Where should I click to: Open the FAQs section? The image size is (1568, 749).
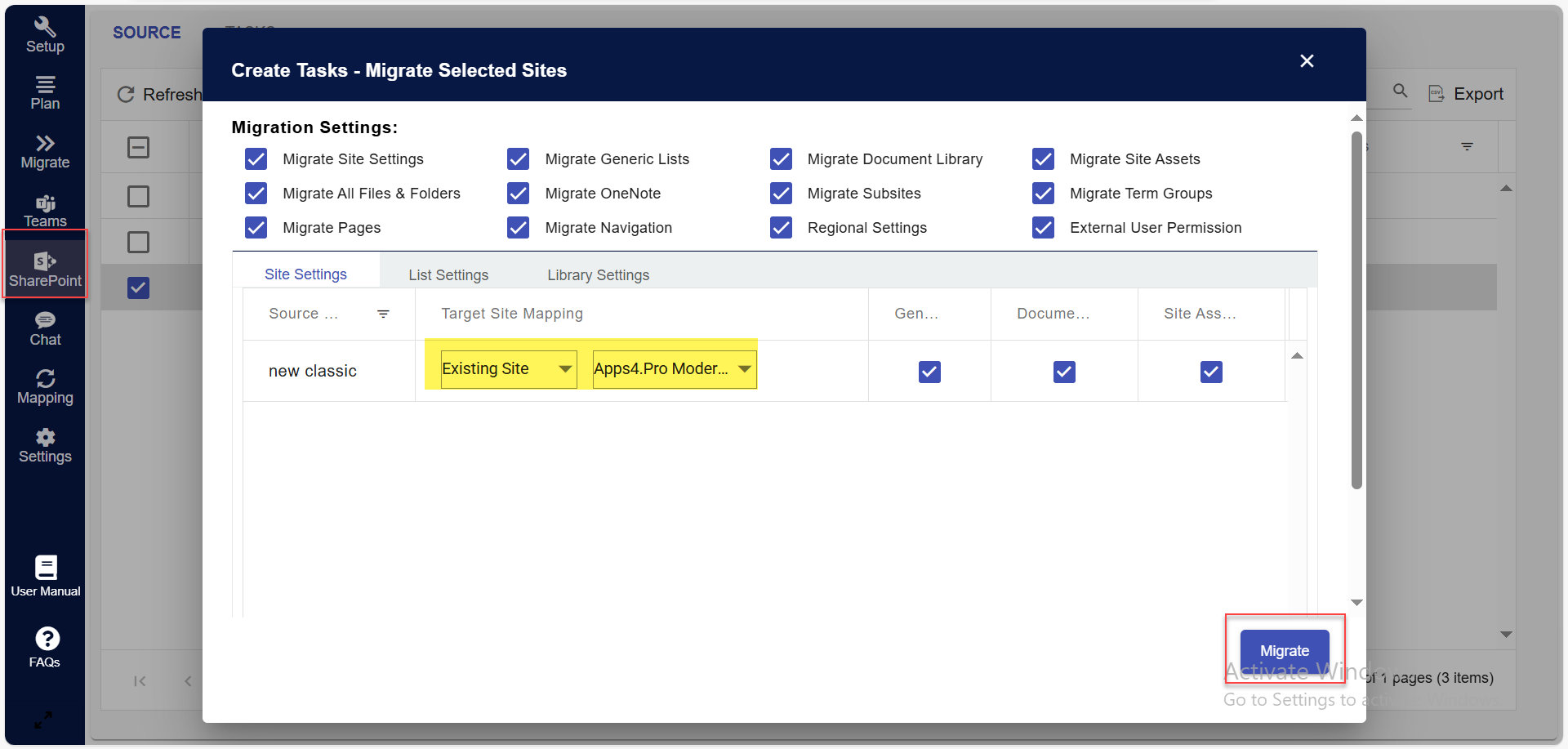[x=45, y=645]
